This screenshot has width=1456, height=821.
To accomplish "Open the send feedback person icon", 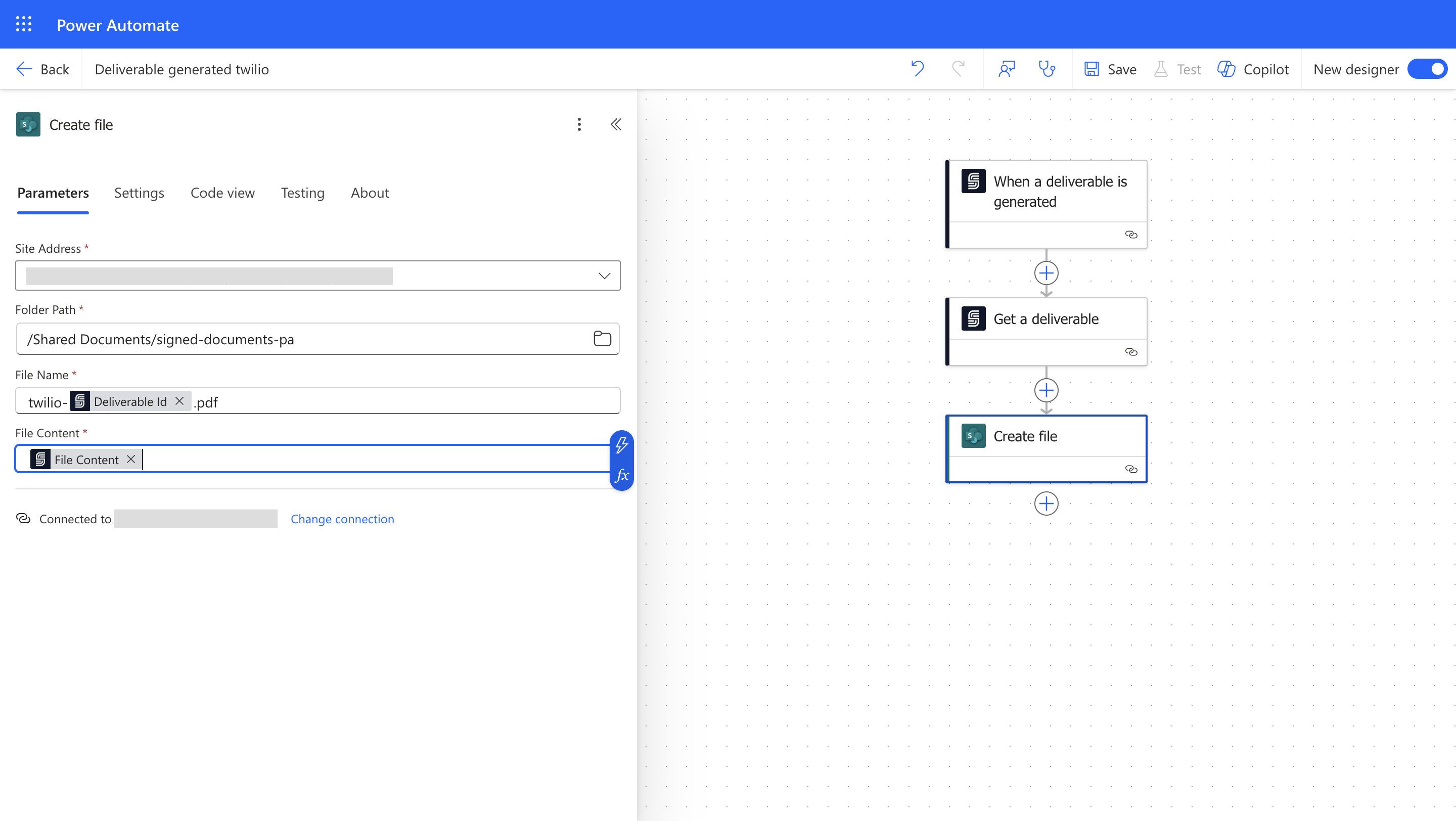I will pyautogui.click(x=1007, y=69).
